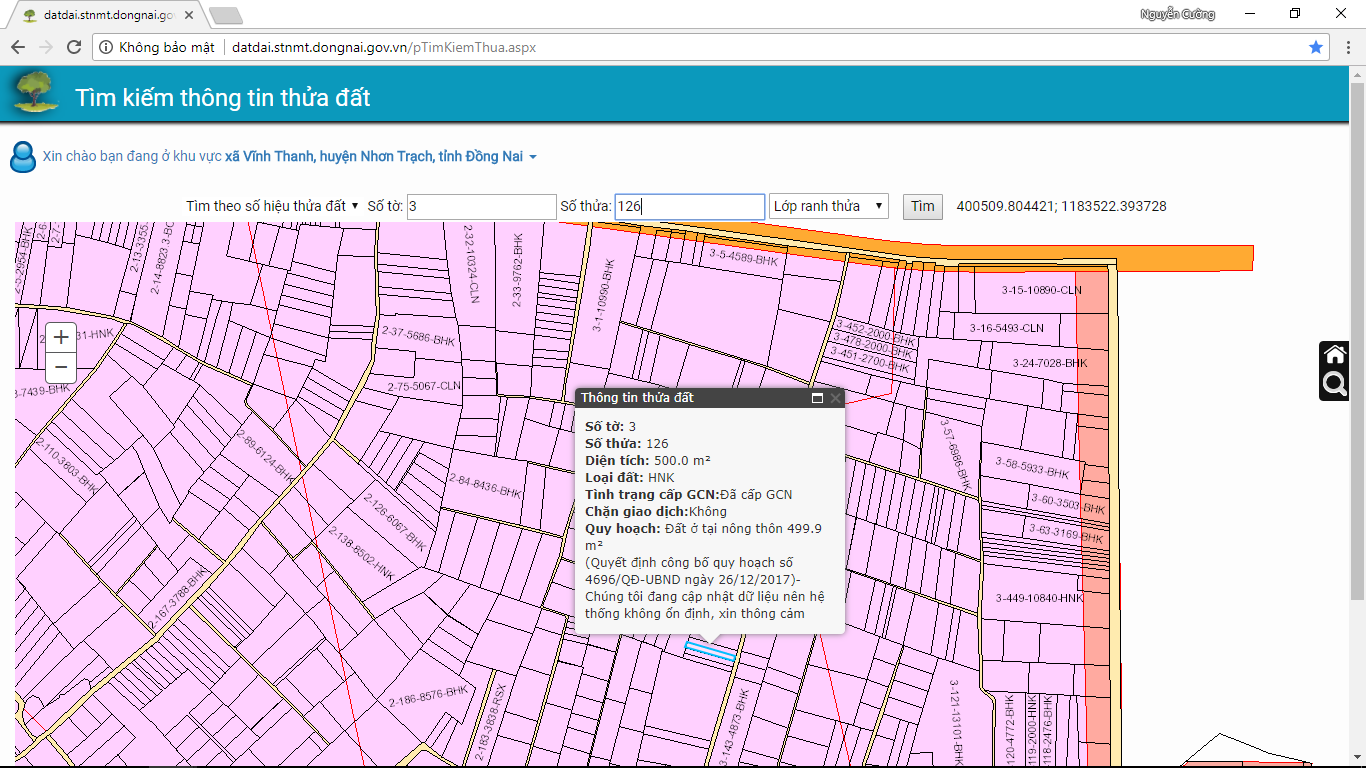This screenshot has width=1366, height=768.
Task: Click the Tìm search button
Action: 923,206
